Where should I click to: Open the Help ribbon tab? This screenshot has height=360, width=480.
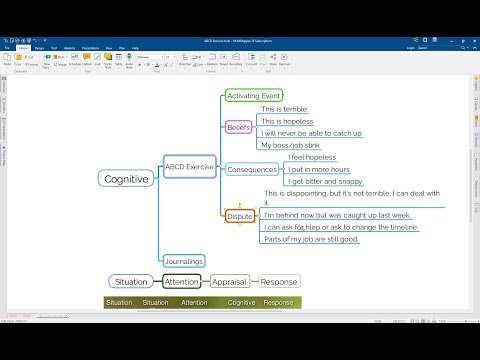click(135, 48)
